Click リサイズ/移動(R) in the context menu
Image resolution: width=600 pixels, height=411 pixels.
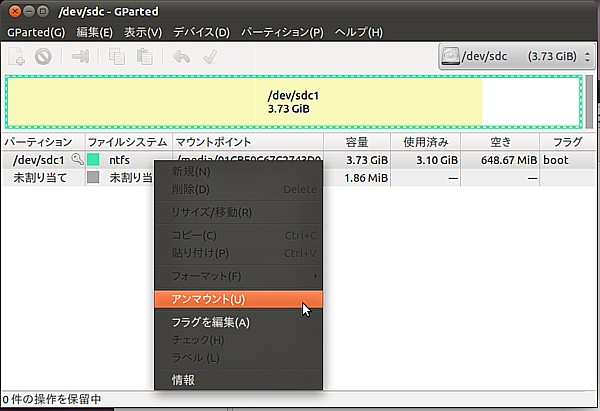[238, 212]
